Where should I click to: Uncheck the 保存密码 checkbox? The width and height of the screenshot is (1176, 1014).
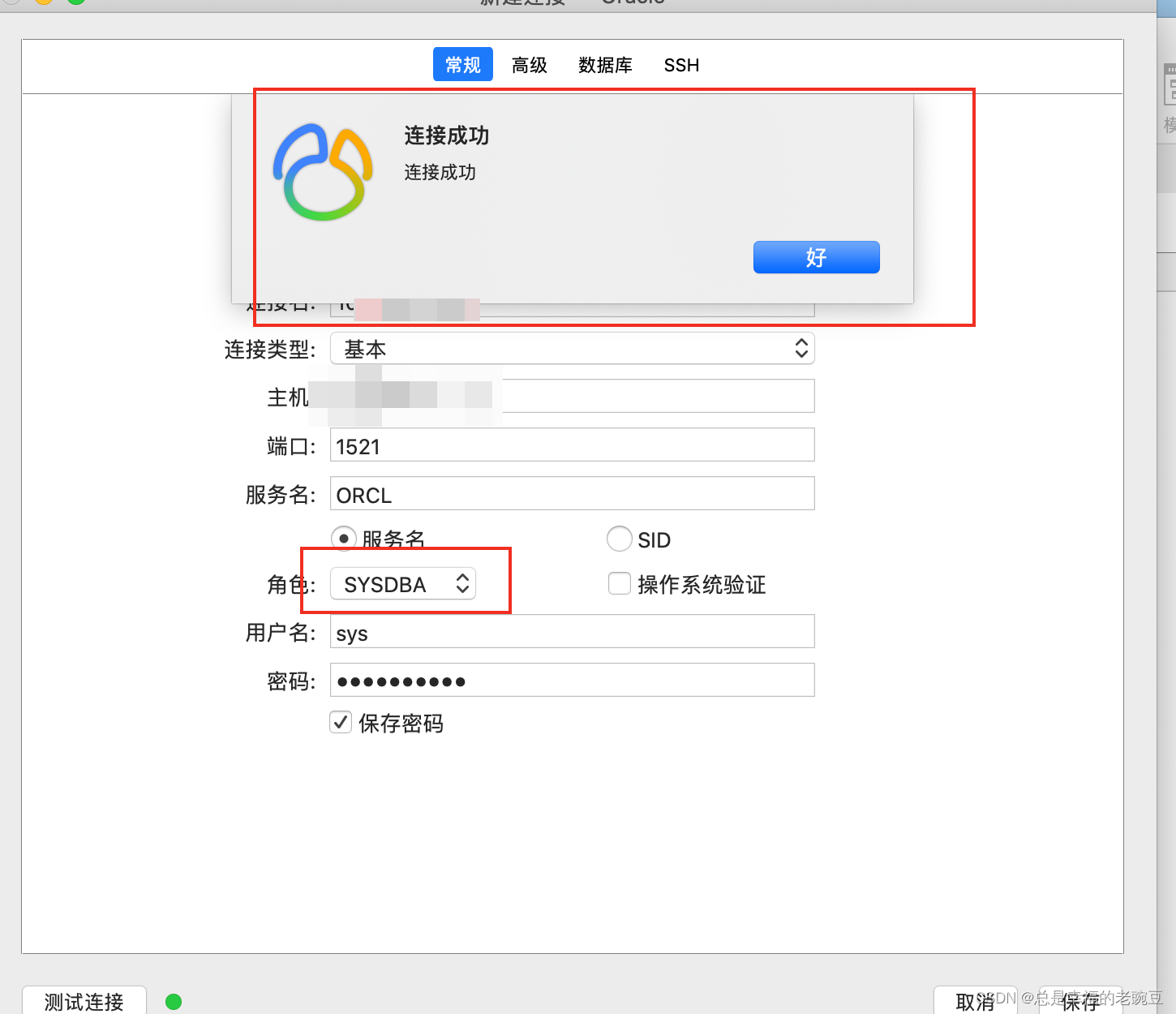pos(340,722)
